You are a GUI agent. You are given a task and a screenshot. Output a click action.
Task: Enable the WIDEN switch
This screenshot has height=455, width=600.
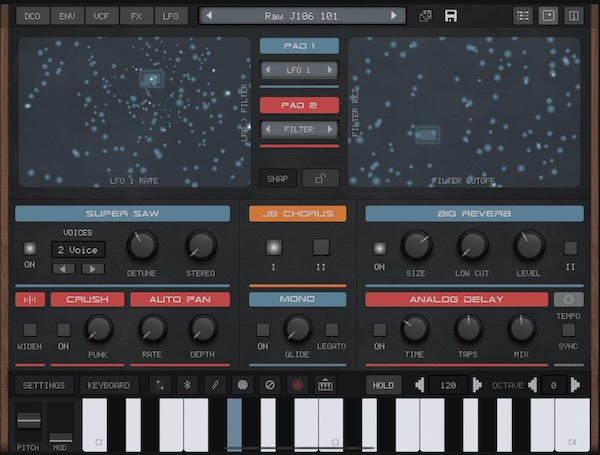point(30,329)
